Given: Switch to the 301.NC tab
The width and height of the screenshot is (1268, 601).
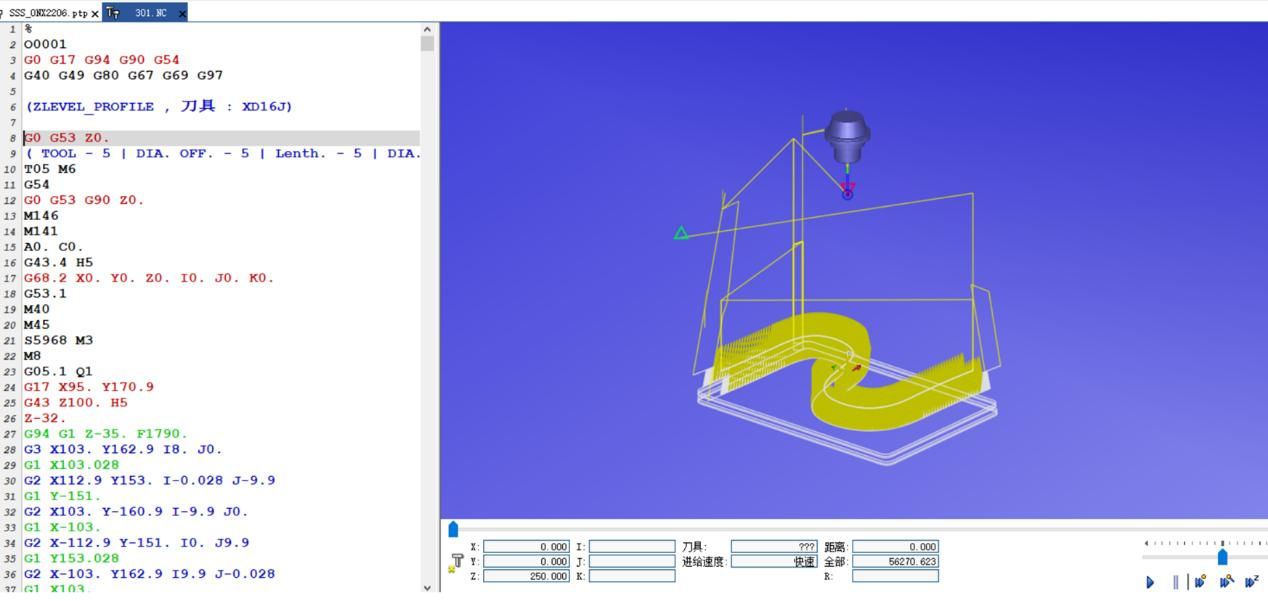Looking at the screenshot, I should pos(150,14).
